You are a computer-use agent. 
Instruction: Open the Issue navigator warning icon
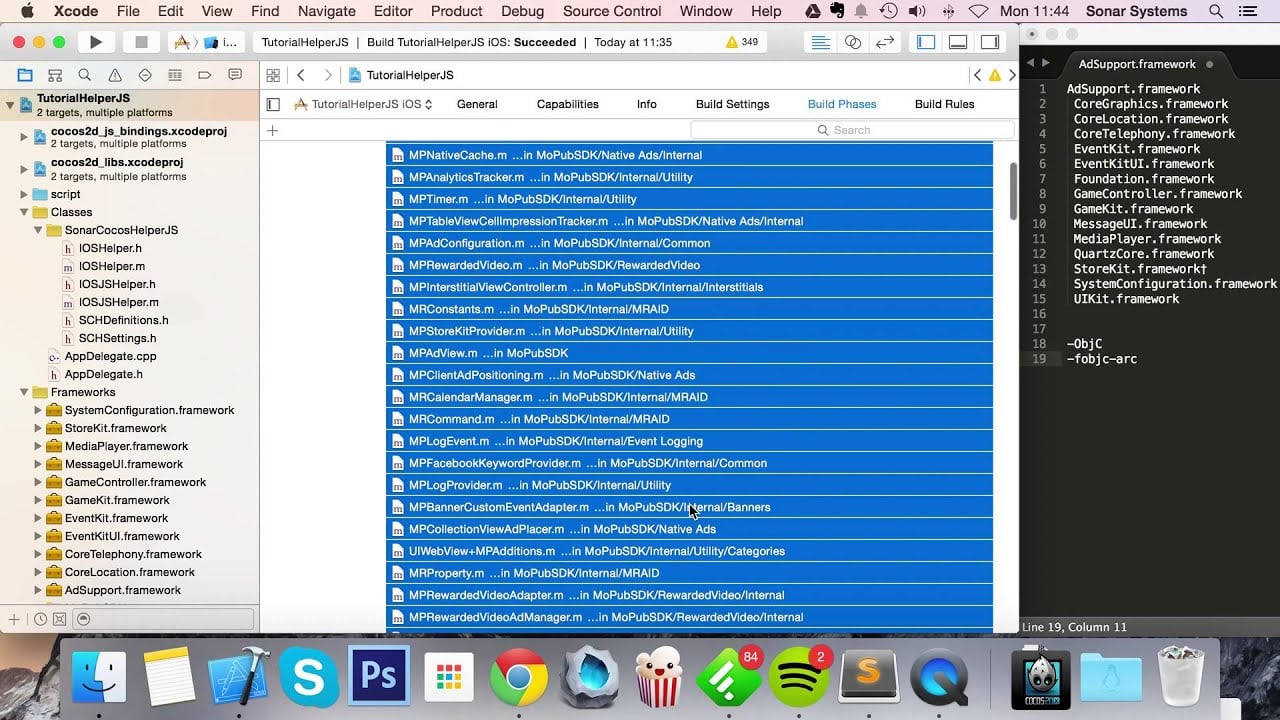(113, 74)
